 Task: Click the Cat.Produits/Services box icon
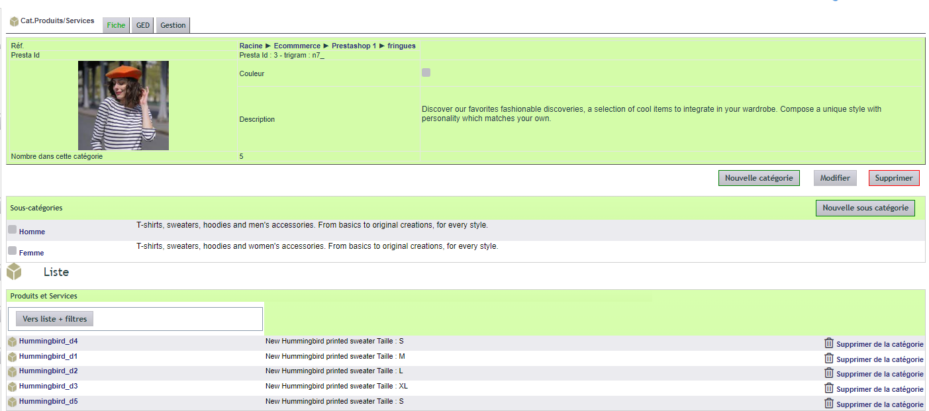[14, 22]
